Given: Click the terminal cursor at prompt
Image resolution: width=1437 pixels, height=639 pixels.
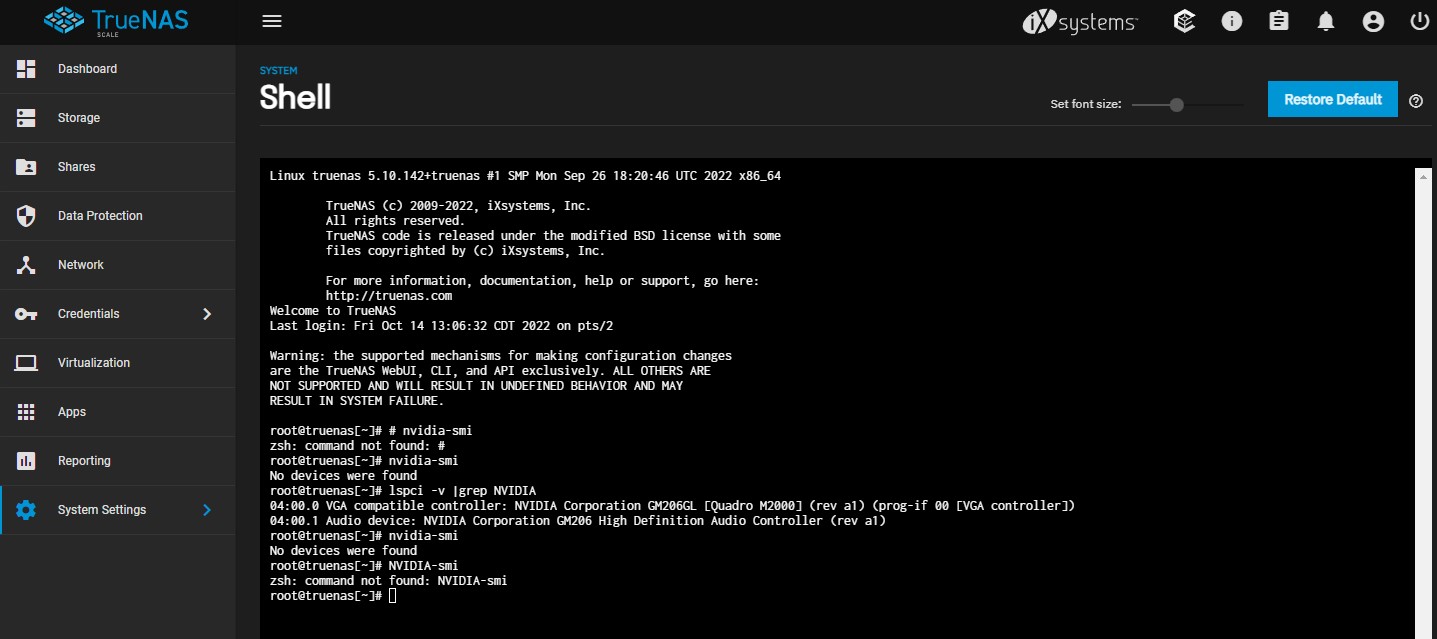Looking at the screenshot, I should (x=392, y=596).
